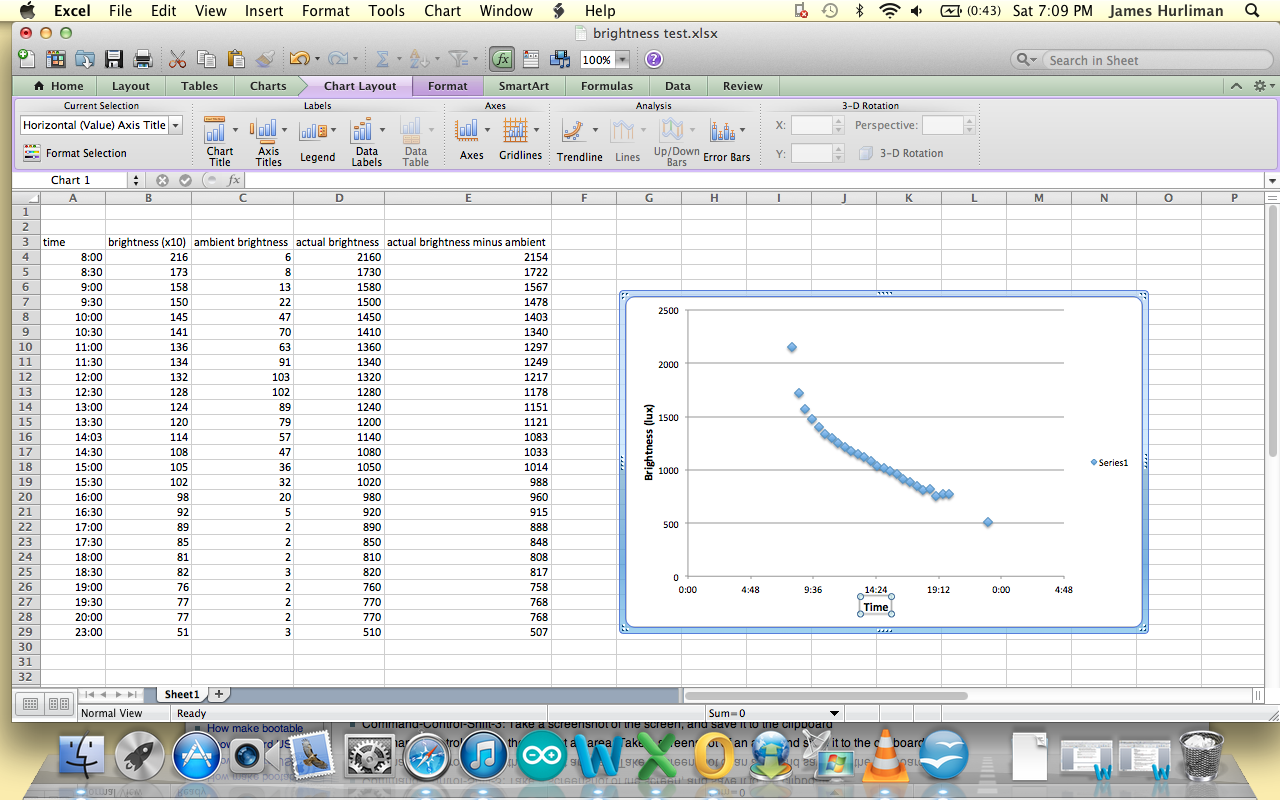
Task: Select the chart's Time axis title
Action: 876,607
